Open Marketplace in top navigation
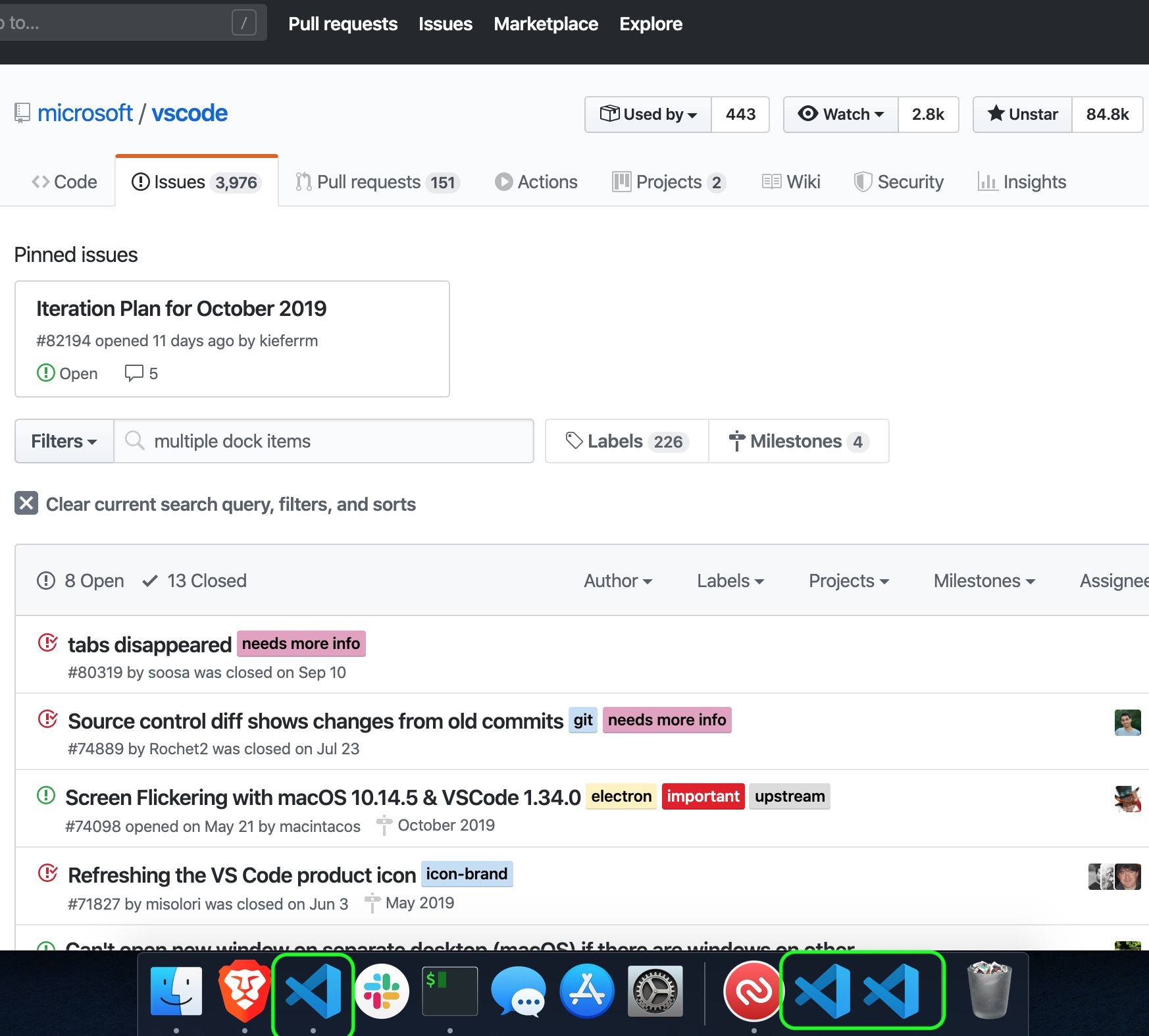 coord(546,24)
